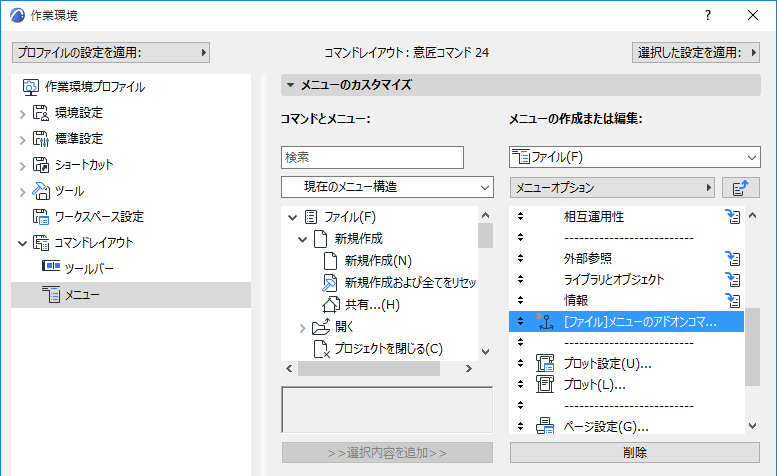
Task: Click the help question mark button
Action: point(707,16)
